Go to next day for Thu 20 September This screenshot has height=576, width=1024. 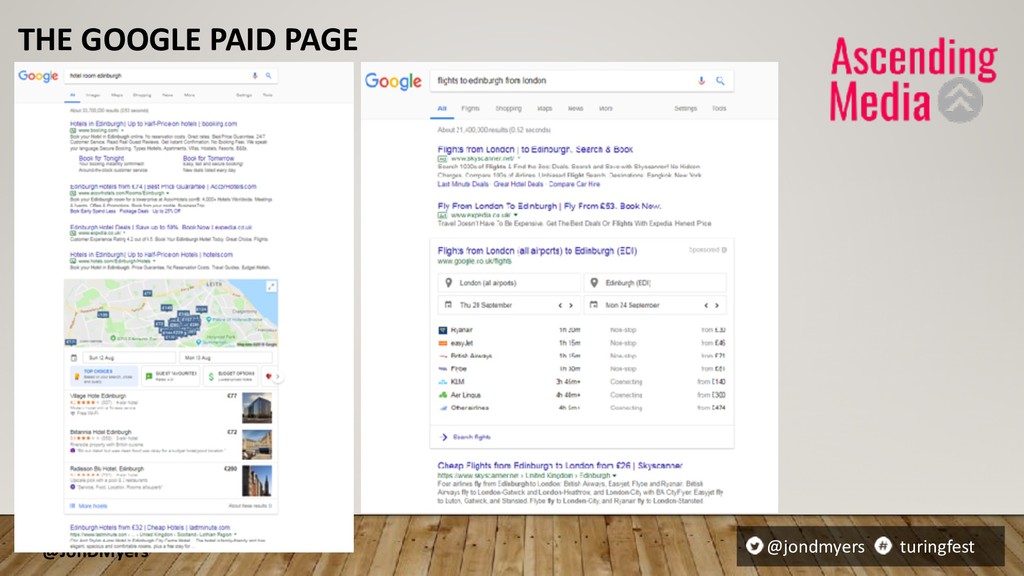pyautogui.click(x=571, y=306)
